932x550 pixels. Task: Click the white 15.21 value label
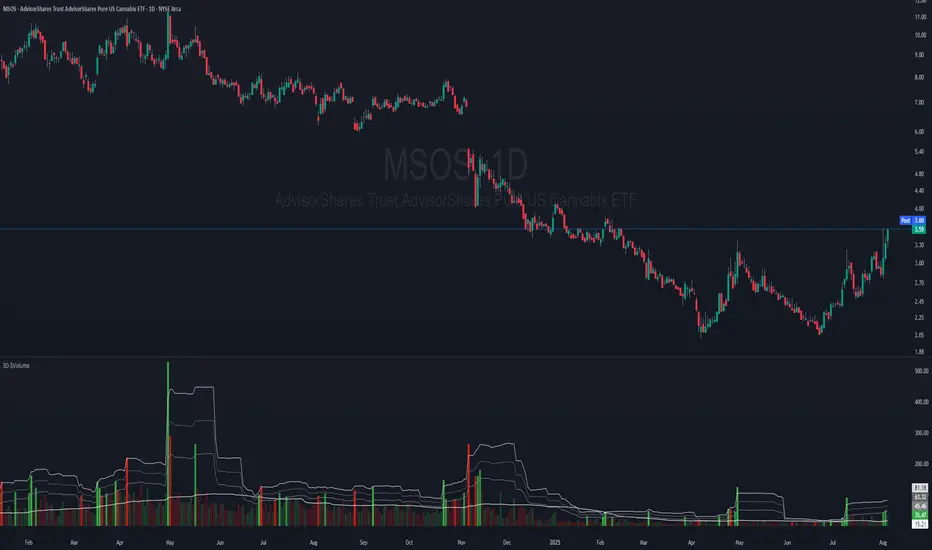point(920,524)
